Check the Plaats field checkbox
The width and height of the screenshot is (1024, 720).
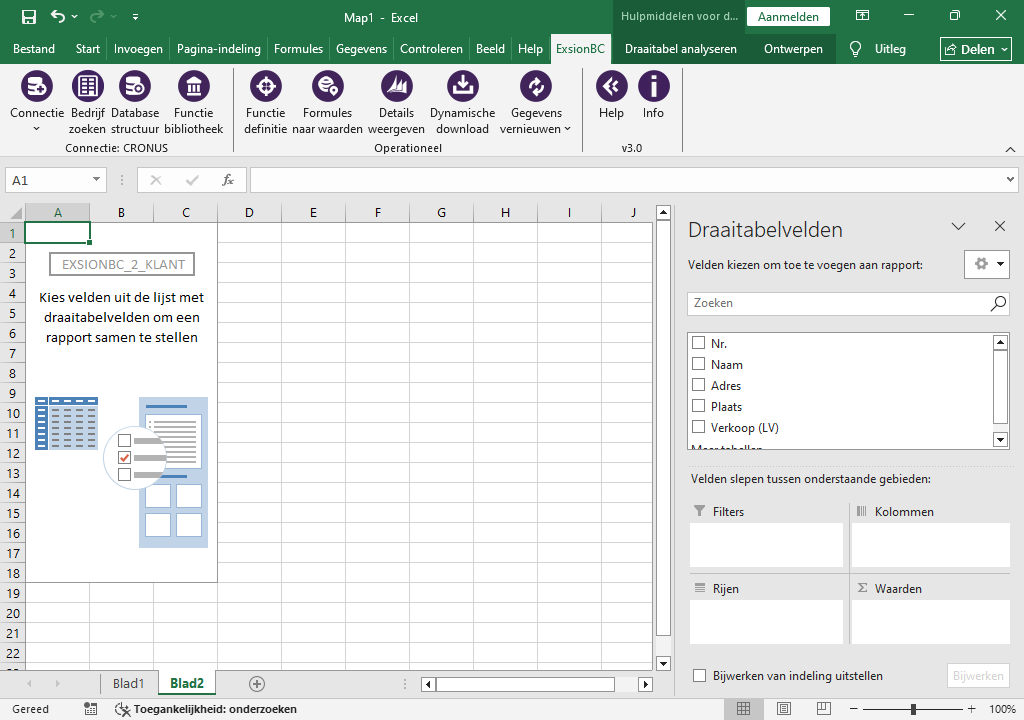click(x=699, y=406)
